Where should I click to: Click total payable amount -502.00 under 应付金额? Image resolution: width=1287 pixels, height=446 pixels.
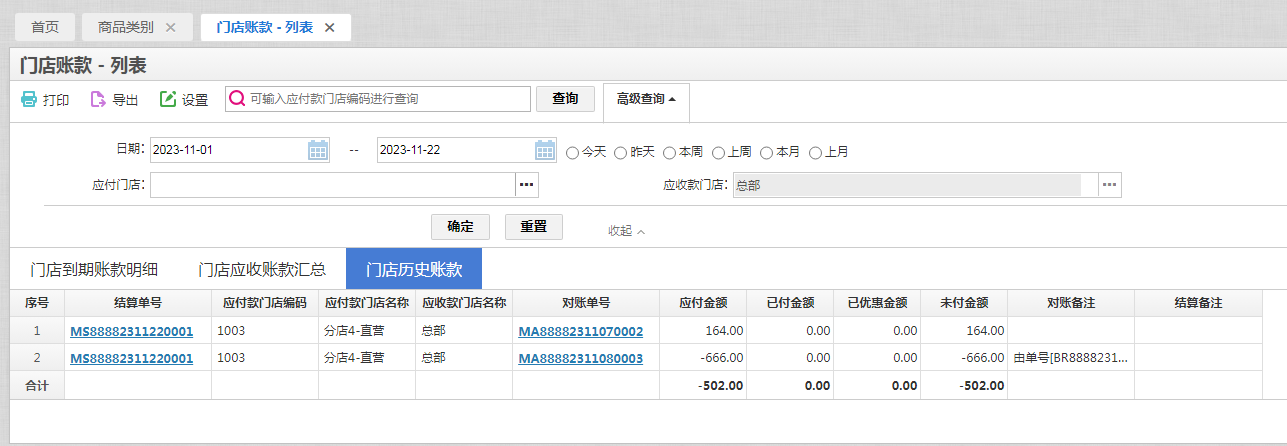[703, 385]
